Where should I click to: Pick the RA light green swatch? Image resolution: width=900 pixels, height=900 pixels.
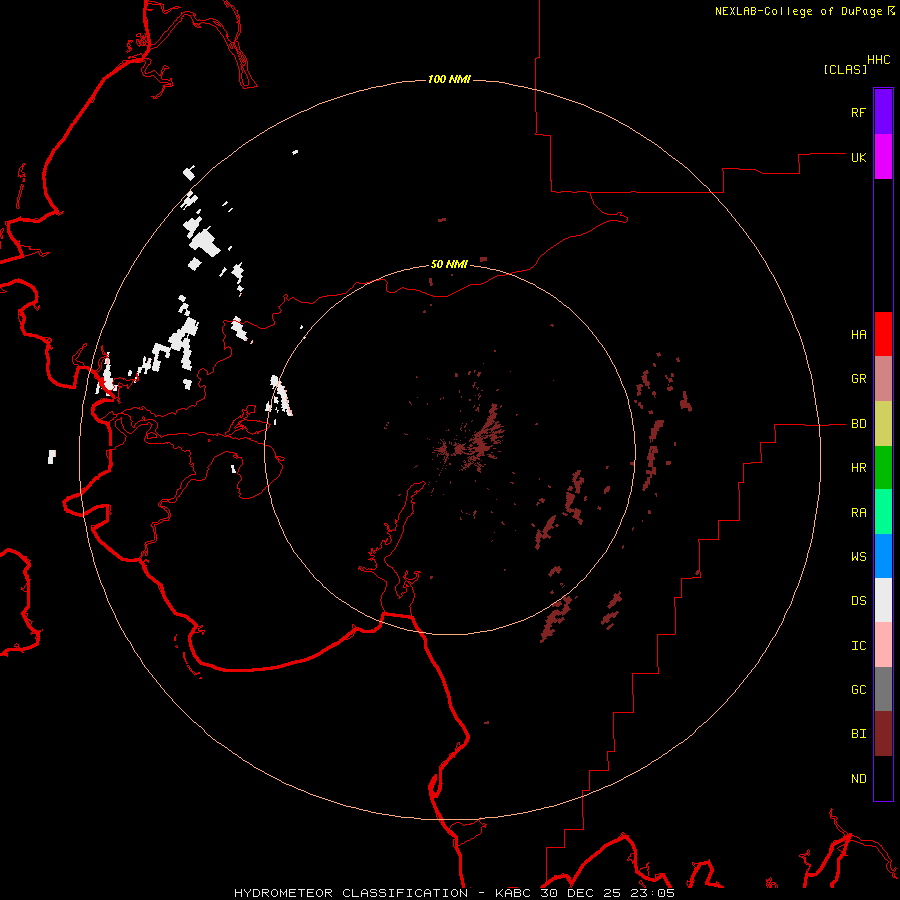(883, 512)
